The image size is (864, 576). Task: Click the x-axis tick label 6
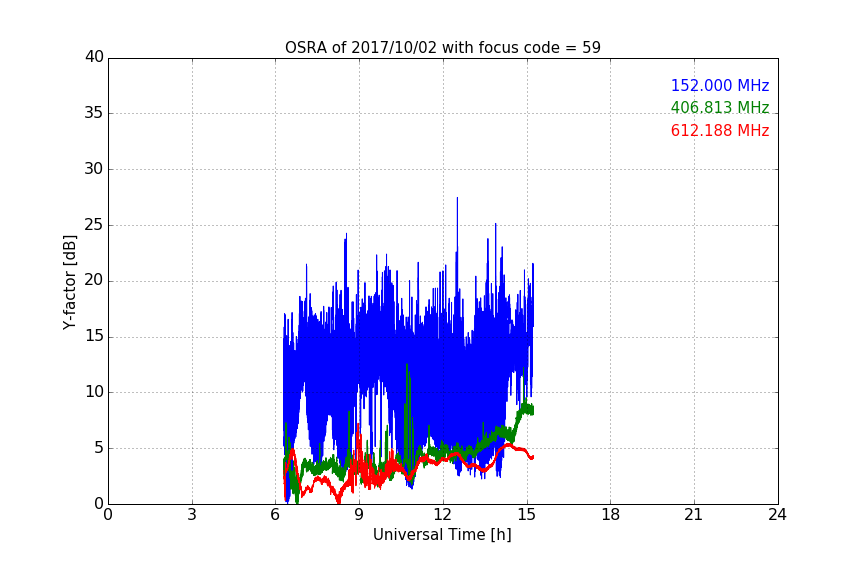coord(276,515)
